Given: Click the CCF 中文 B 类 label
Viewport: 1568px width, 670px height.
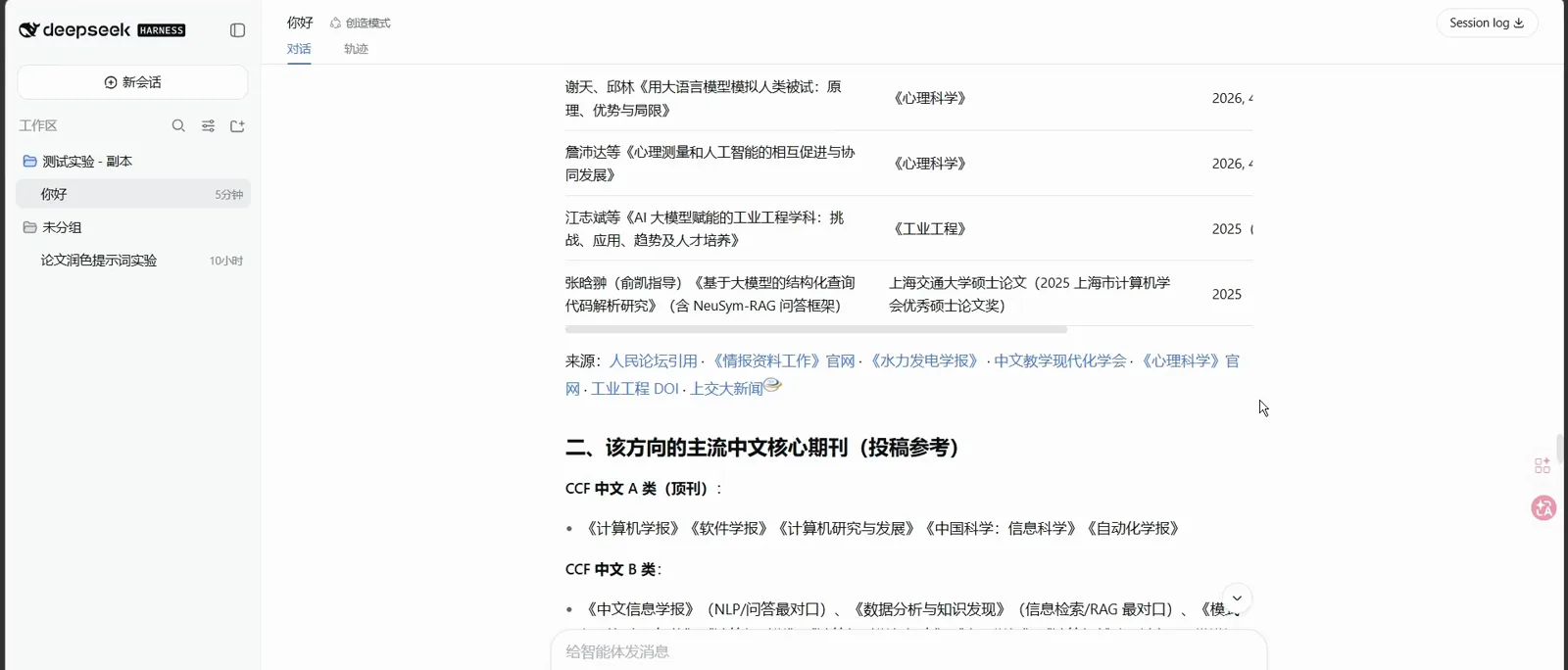Looking at the screenshot, I should click(613, 569).
